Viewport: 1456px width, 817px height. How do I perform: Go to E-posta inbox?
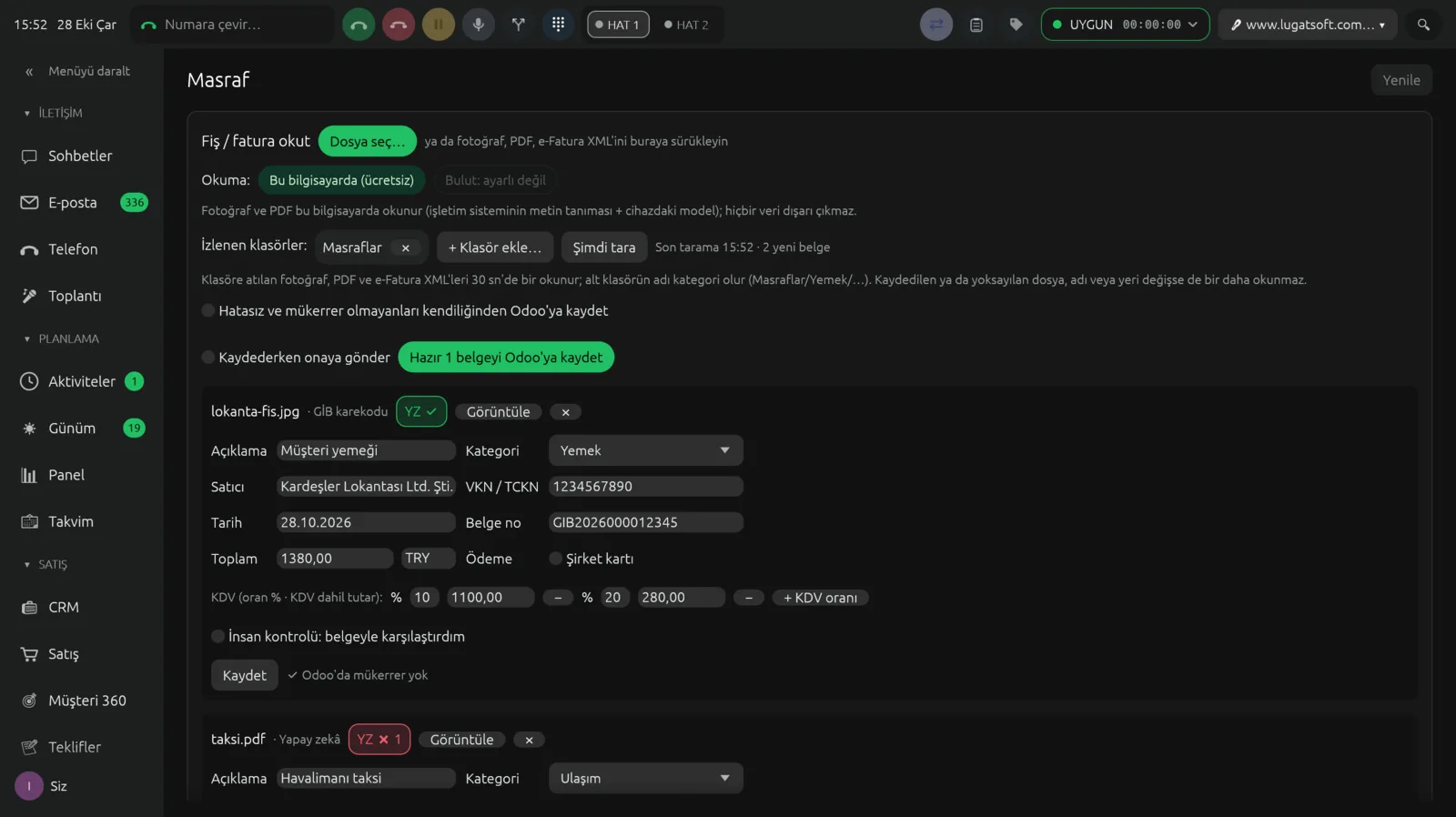82,202
